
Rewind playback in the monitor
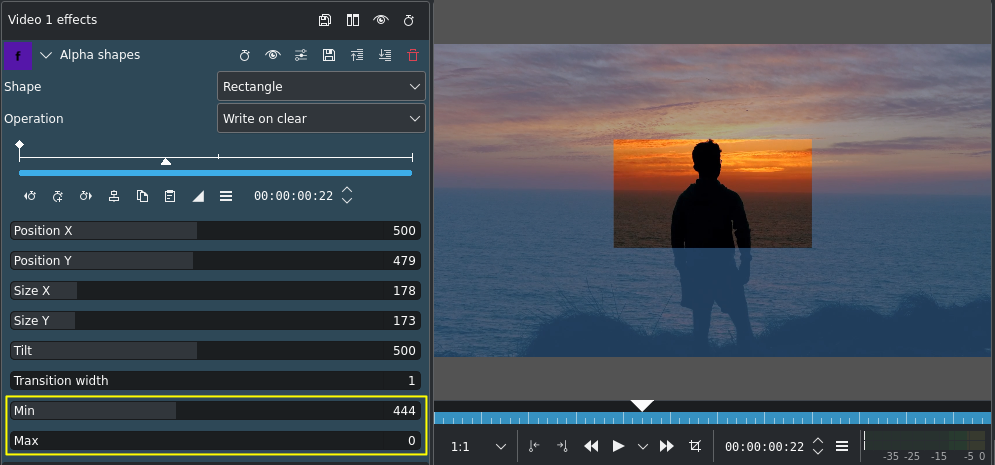[591, 447]
